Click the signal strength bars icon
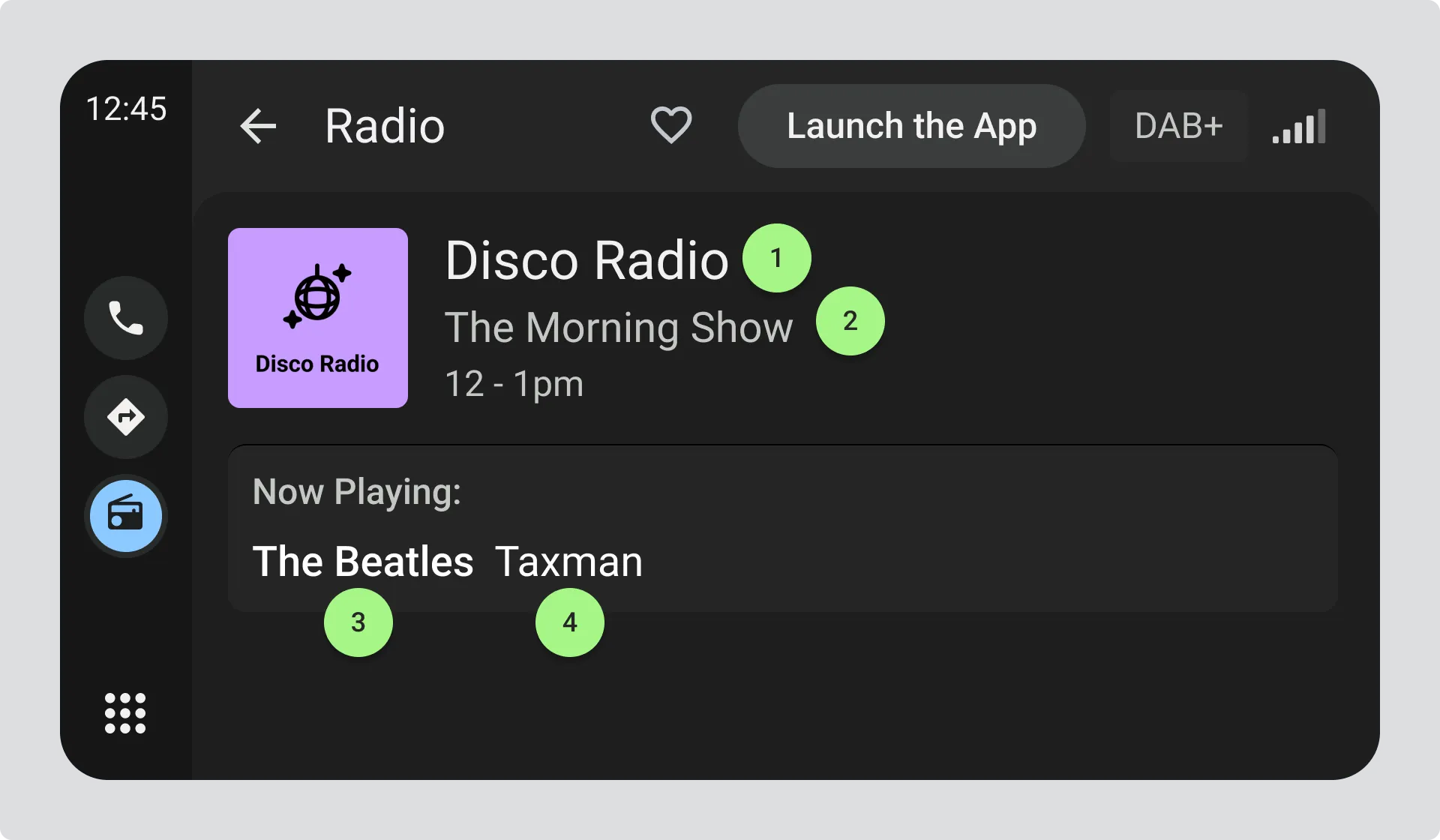The height and width of the screenshot is (840, 1440). pyautogui.click(x=1299, y=127)
